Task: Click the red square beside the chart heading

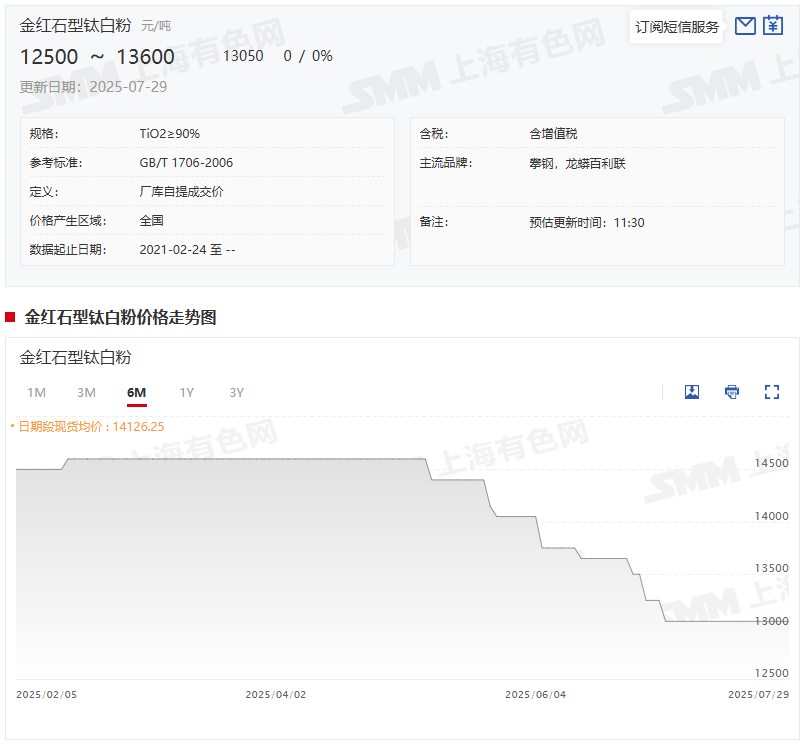Action: coord(10,318)
